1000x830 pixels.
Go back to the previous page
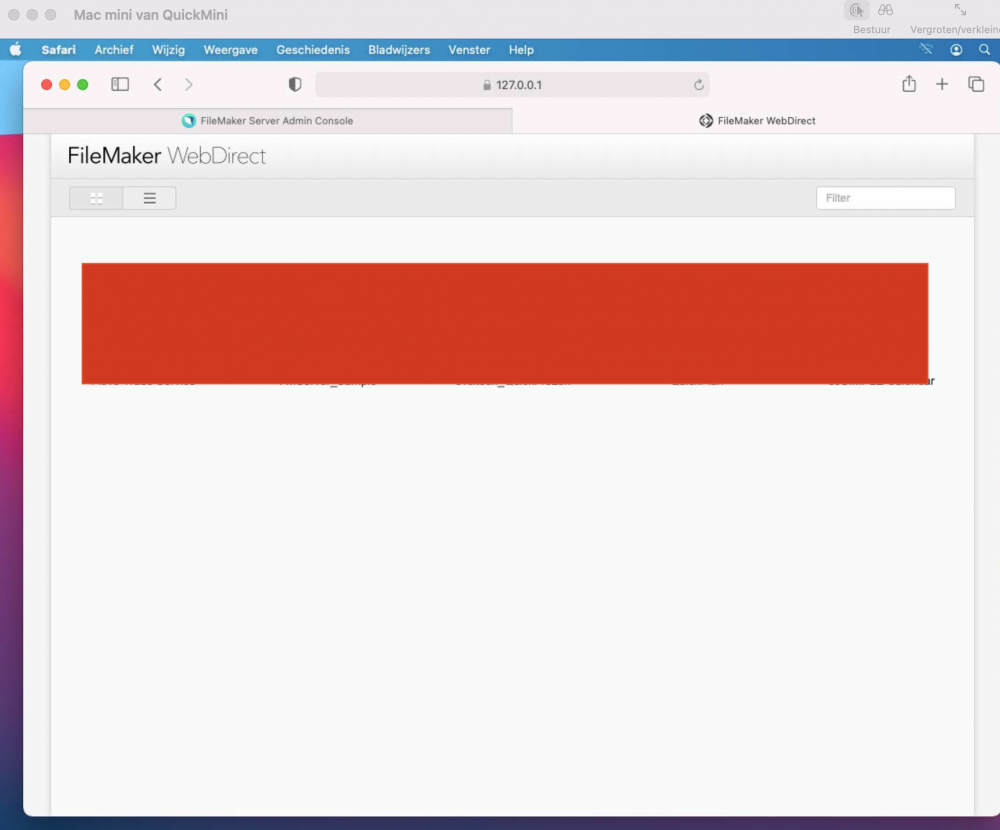tap(158, 85)
